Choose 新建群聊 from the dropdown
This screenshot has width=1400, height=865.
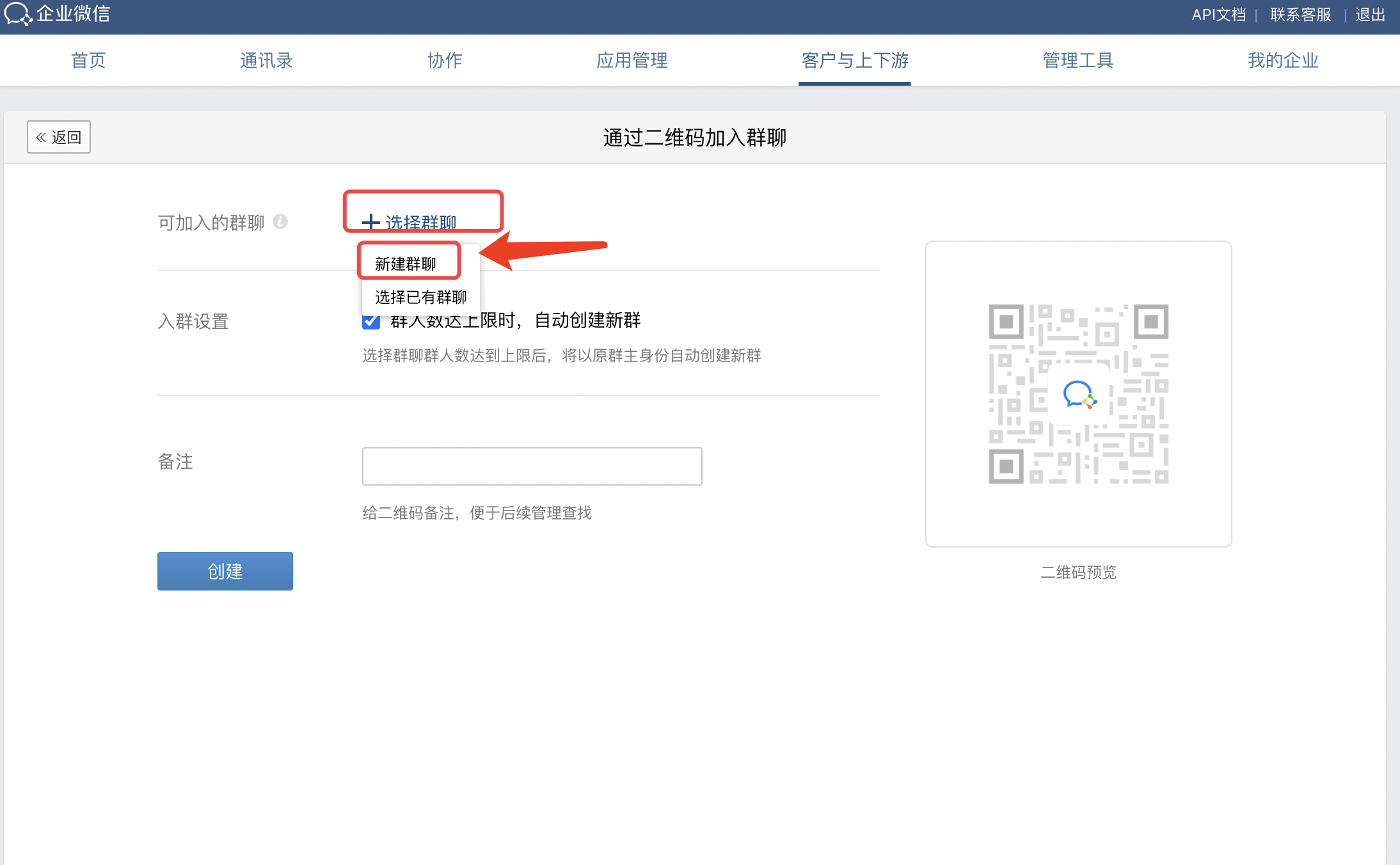pyautogui.click(x=406, y=264)
